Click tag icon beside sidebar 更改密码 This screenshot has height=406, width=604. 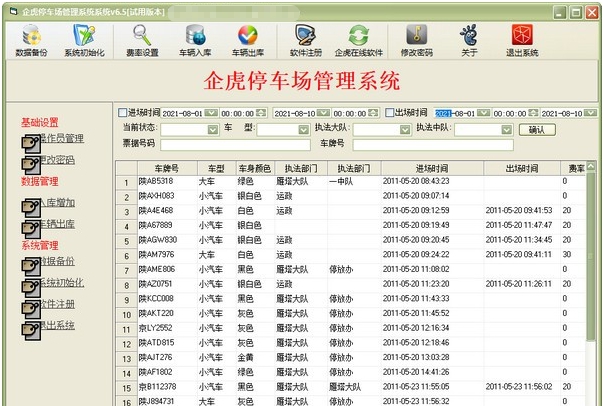pos(31,165)
